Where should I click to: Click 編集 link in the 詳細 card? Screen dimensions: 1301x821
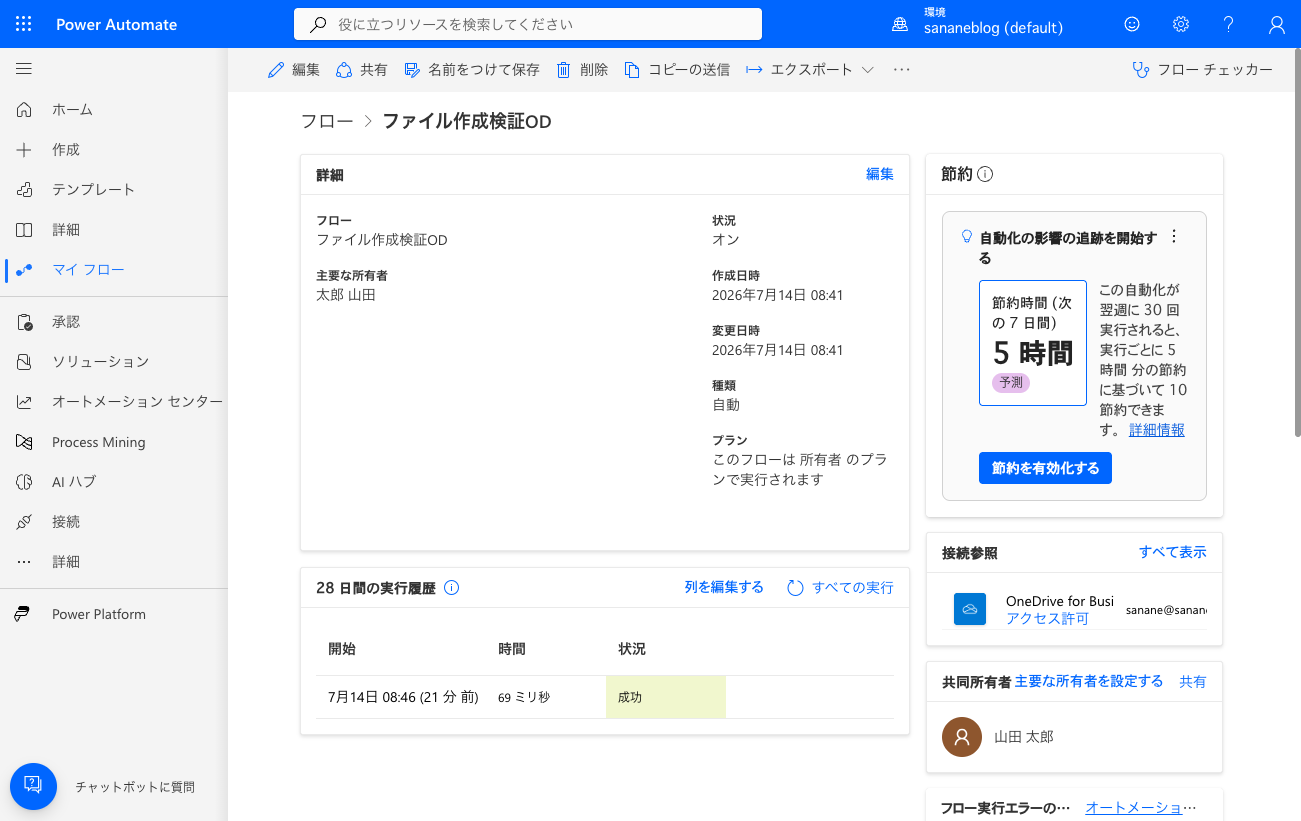click(880, 174)
